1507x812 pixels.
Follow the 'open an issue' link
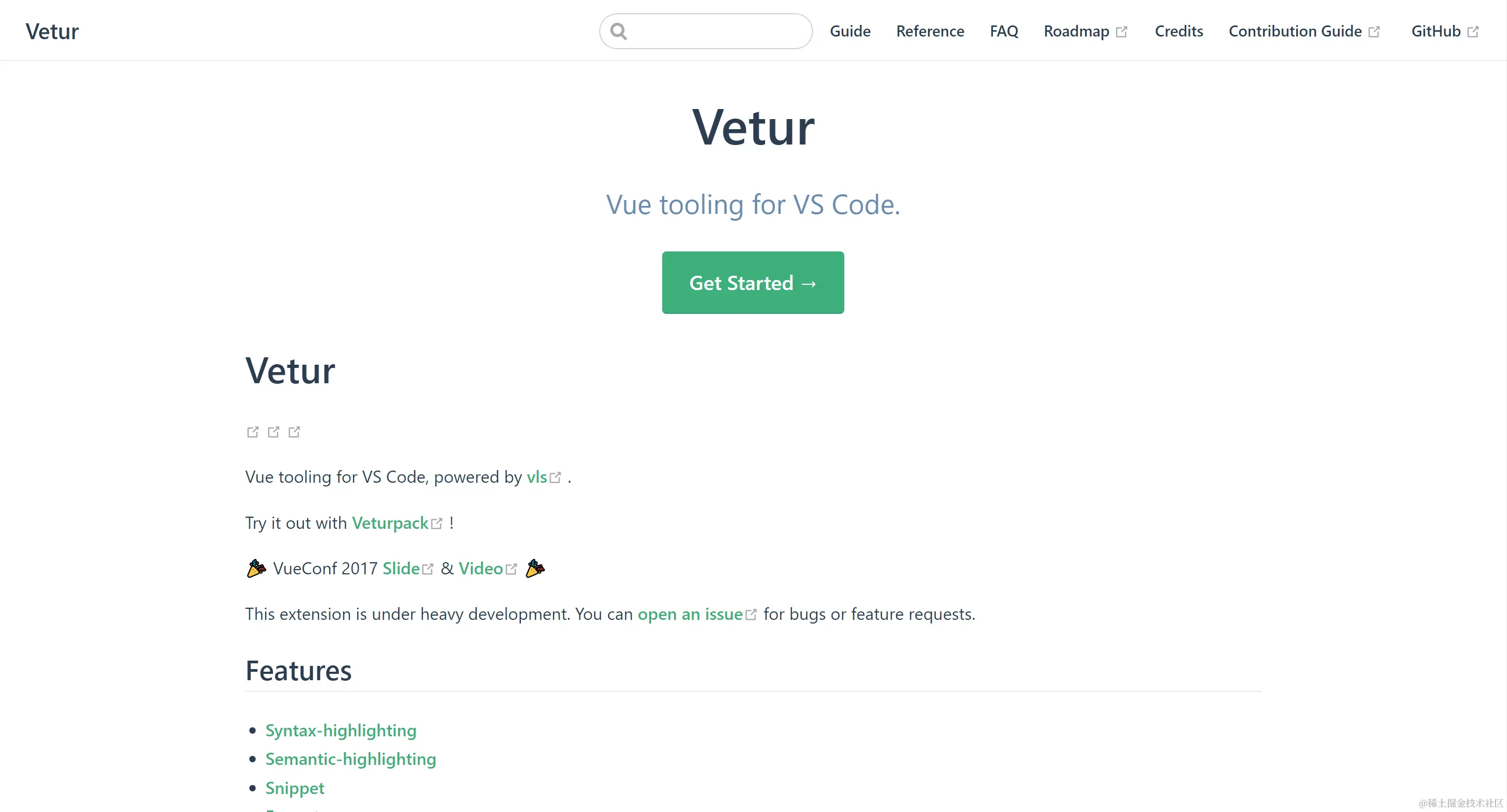(x=690, y=613)
